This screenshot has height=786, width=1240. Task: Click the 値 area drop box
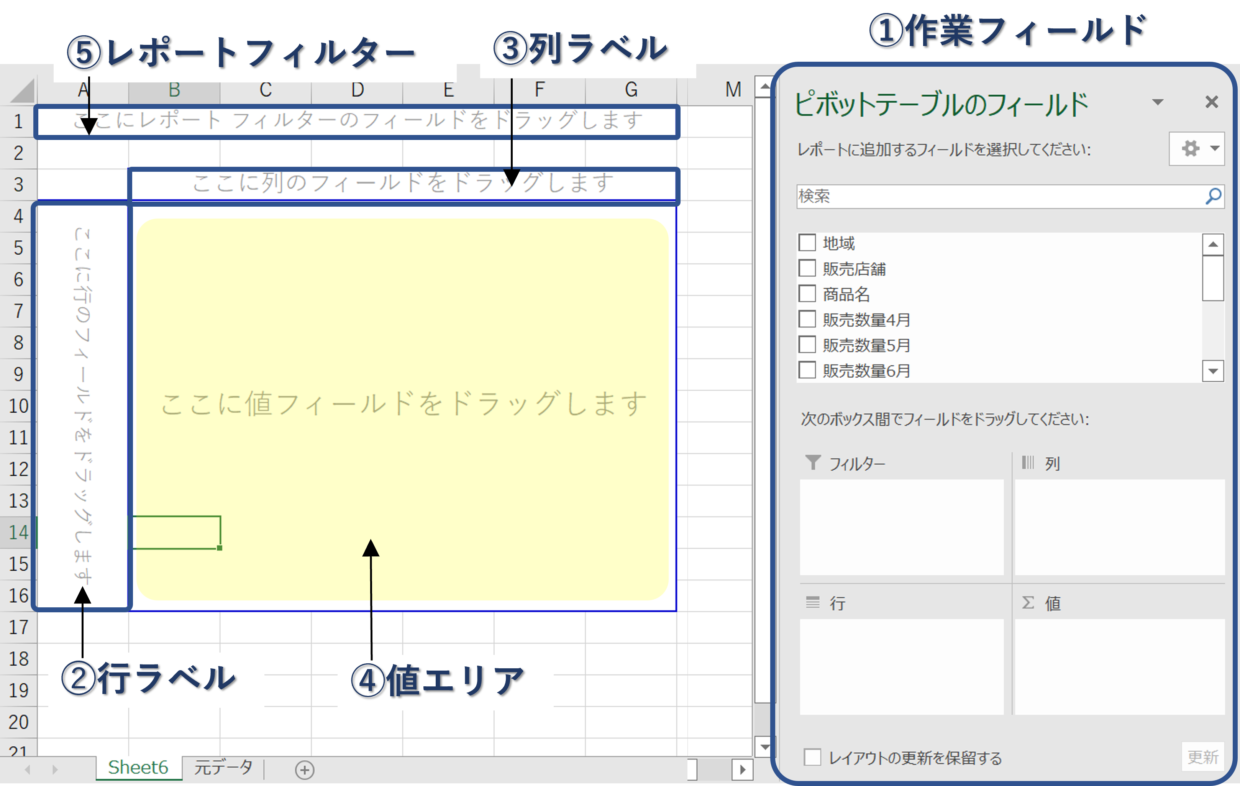[1119, 666]
